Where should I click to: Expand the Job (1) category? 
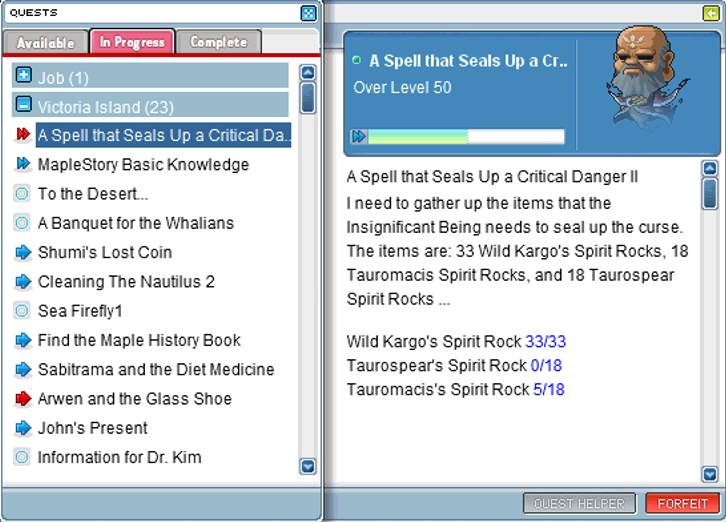pyautogui.click(x=23, y=75)
